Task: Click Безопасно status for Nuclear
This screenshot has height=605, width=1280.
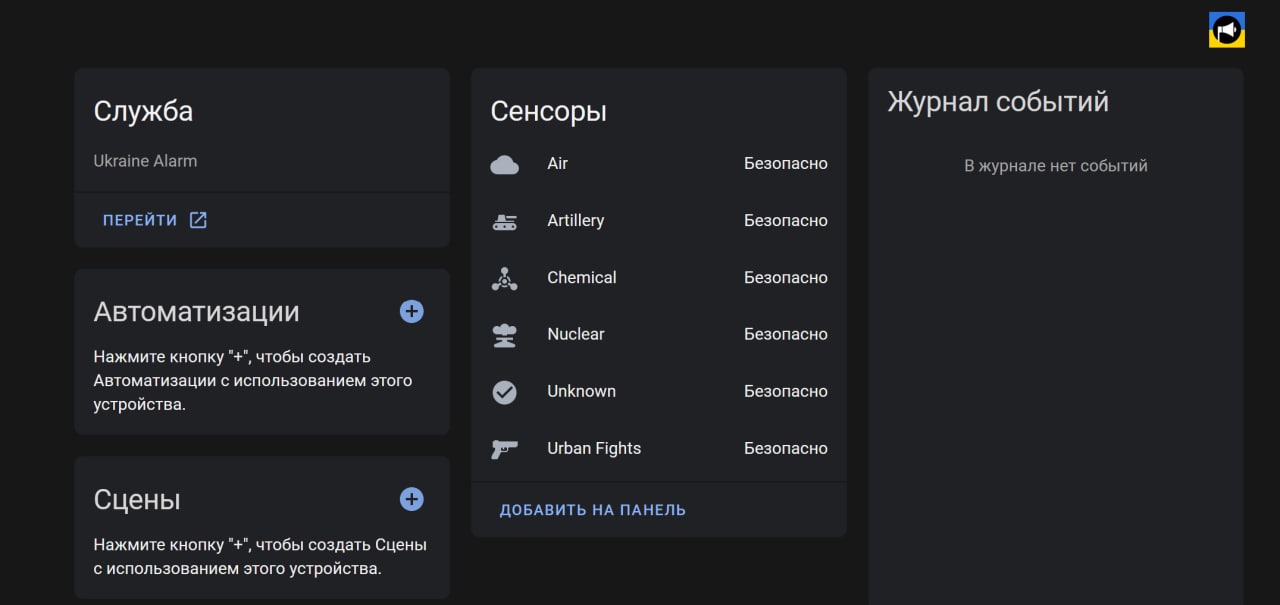Action: point(786,335)
